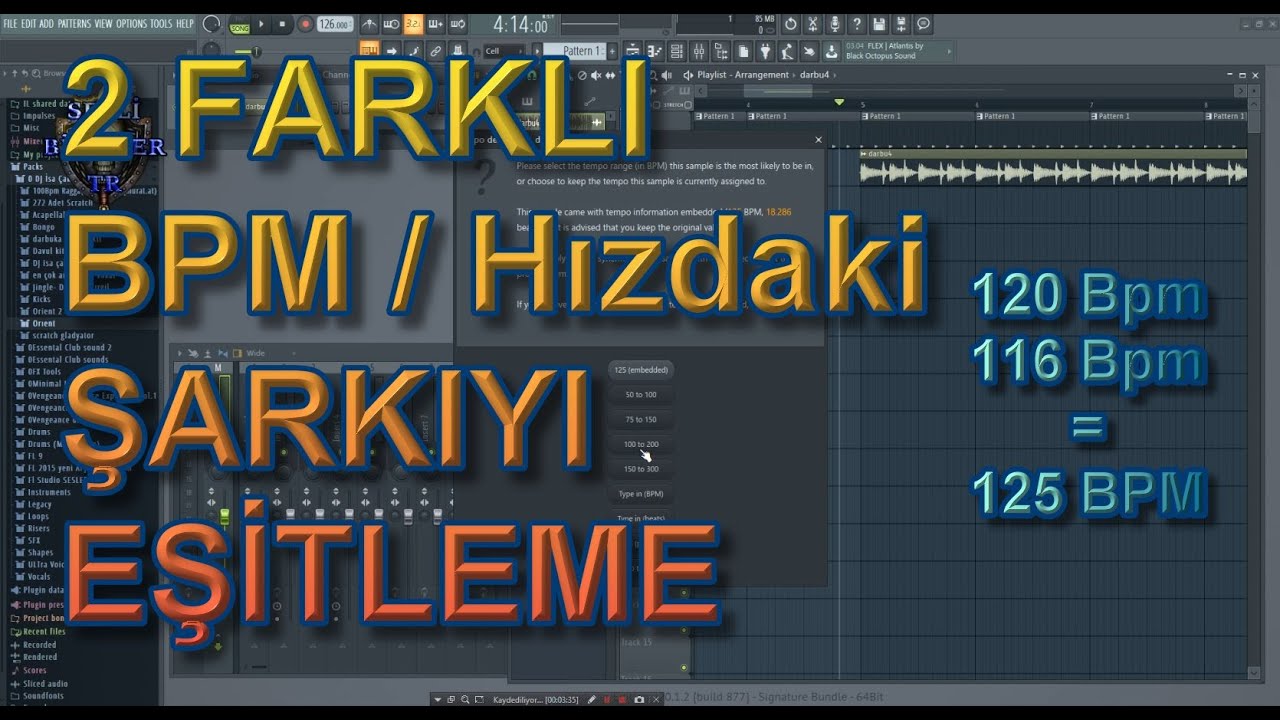Expand the Orient folder in browser
This screenshot has height=720, width=1280.
36,323
